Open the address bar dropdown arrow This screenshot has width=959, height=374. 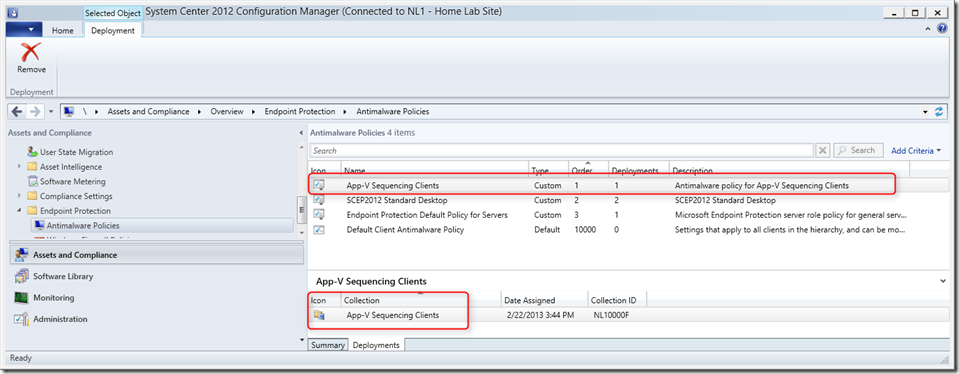925,112
